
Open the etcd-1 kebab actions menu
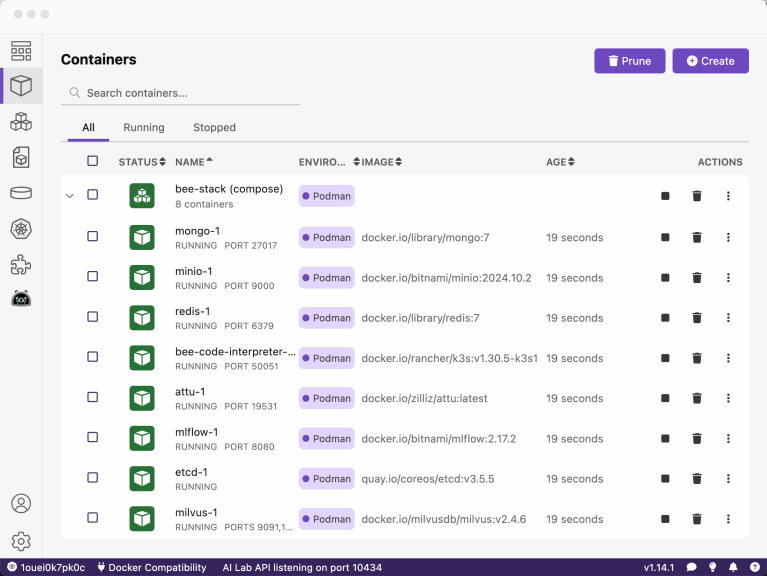coord(728,479)
